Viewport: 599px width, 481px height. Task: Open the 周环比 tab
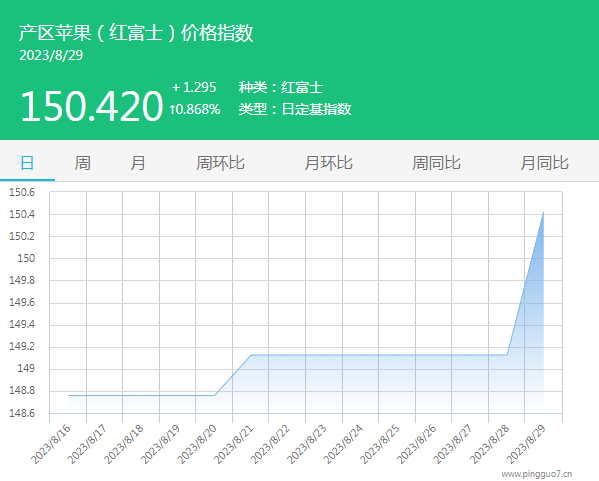(x=220, y=163)
